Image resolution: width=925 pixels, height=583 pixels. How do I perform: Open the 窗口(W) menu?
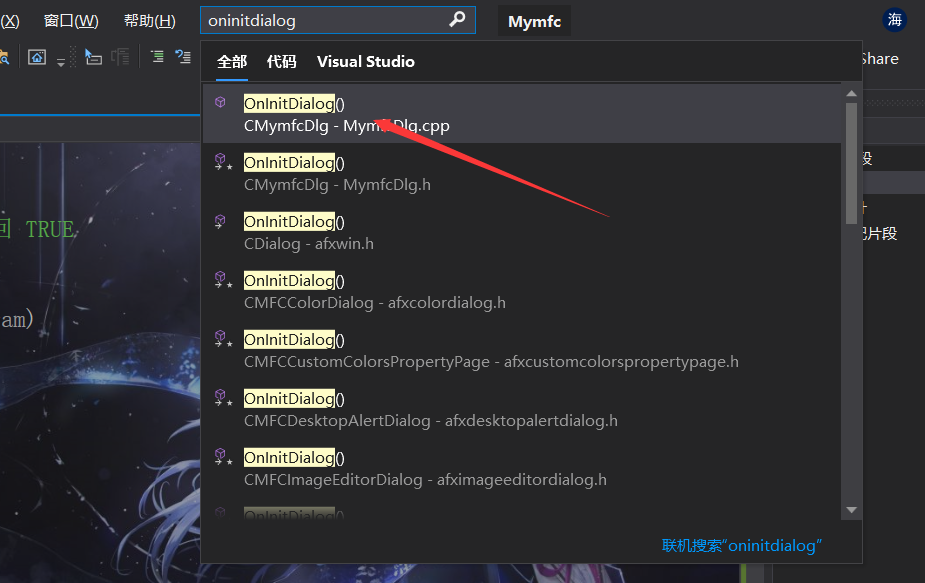click(71, 21)
